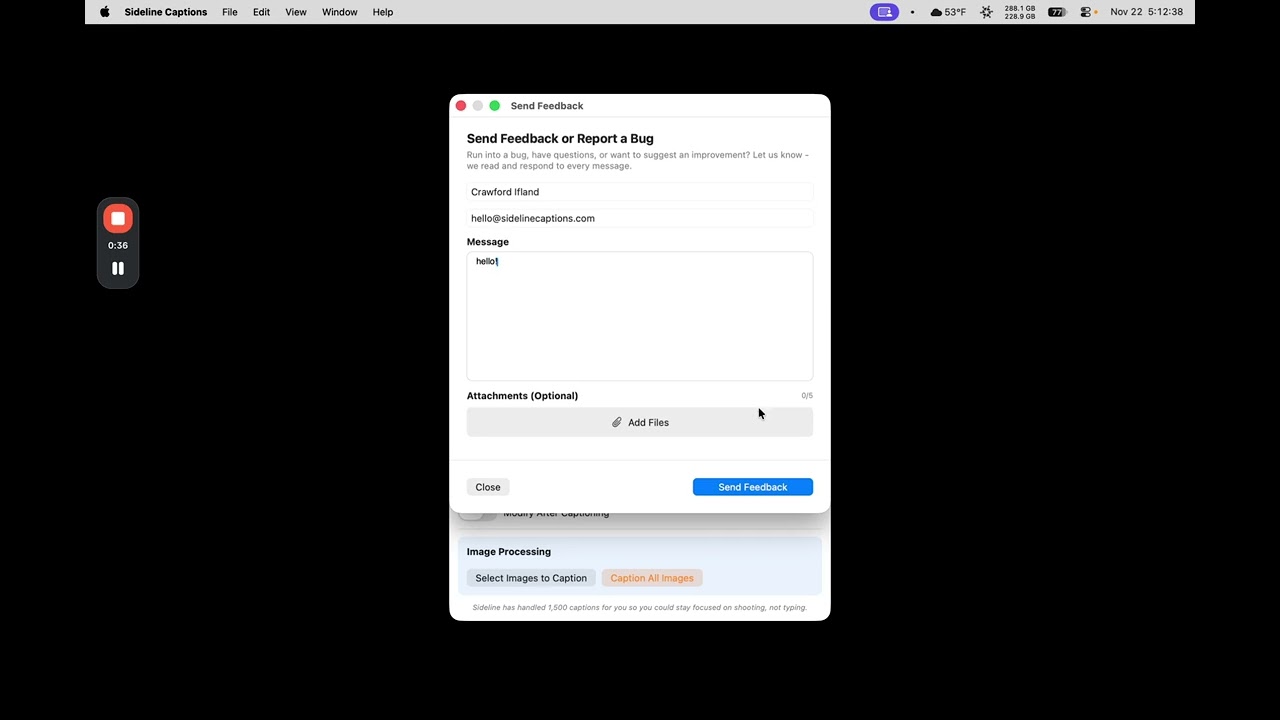
Task: Click the Image Processing section label
Action: click(x=509, y=552)
